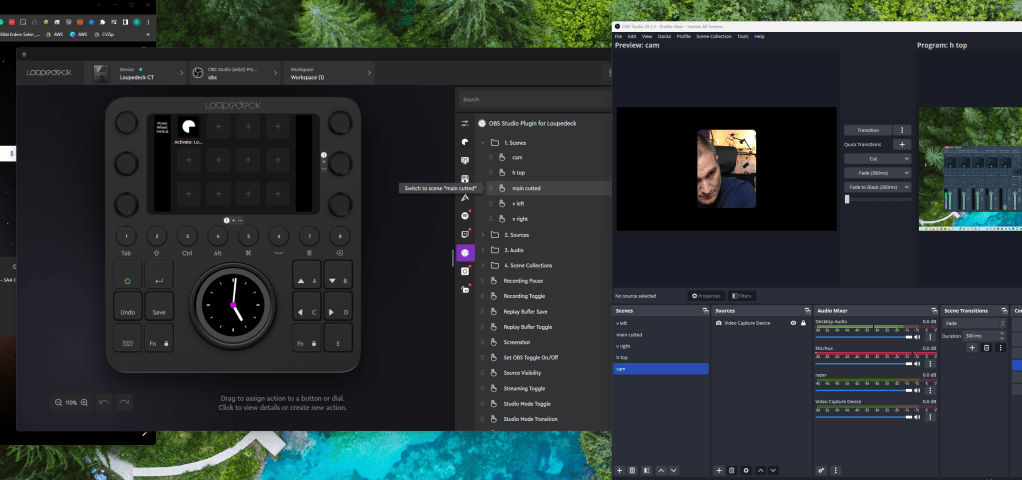Image resolution: width=1022 pixels, height=480 pixels.
Task: Select the Undo button on Loupedeck device
Action: click(128, 306)
